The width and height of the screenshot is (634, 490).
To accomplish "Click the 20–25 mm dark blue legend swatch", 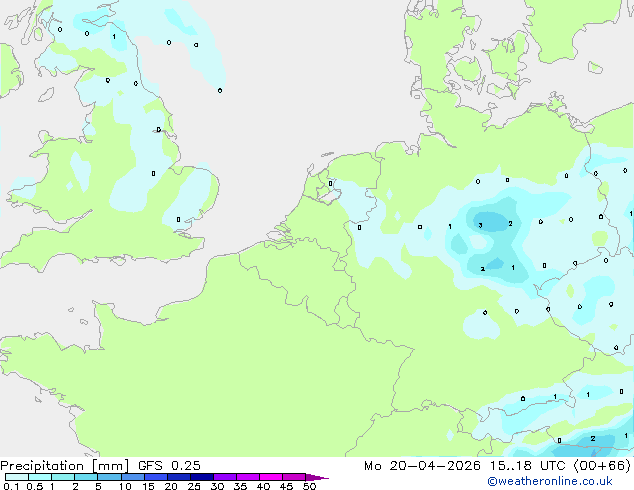I will coord(179,477).
